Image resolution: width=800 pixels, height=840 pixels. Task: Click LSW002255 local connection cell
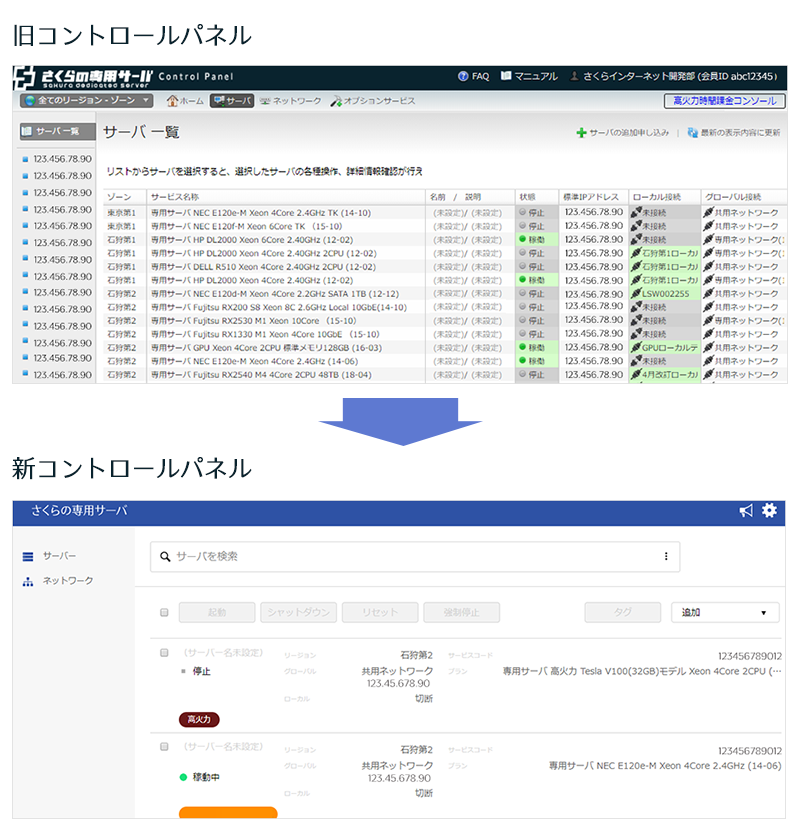(x=664, y=294)
